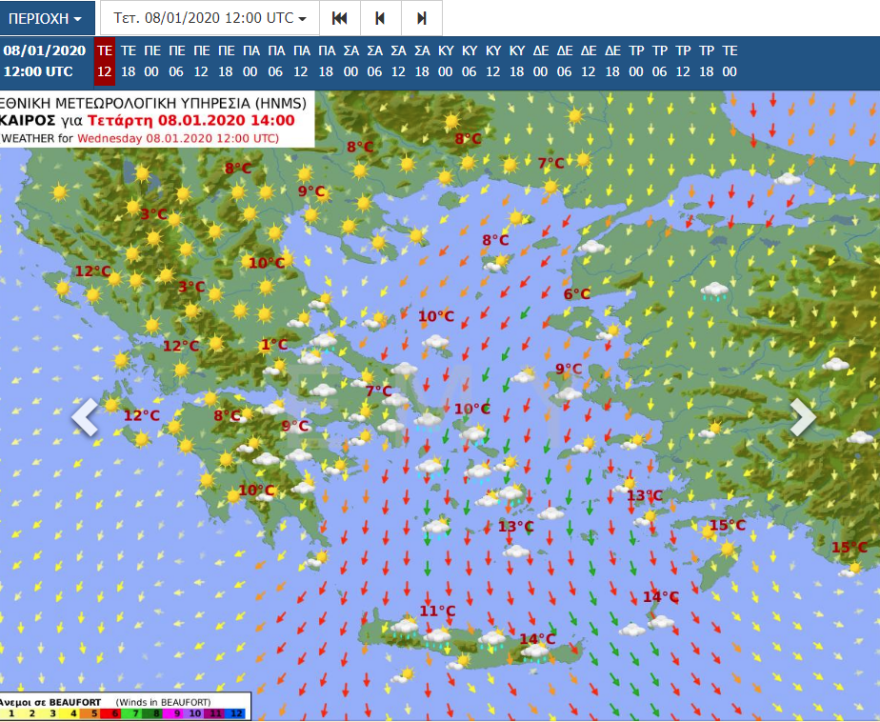Choose ΚΥ 00 in the timeline
This screenshot has width=880, height=722.
pyautogui.click(x=446, y=61)
